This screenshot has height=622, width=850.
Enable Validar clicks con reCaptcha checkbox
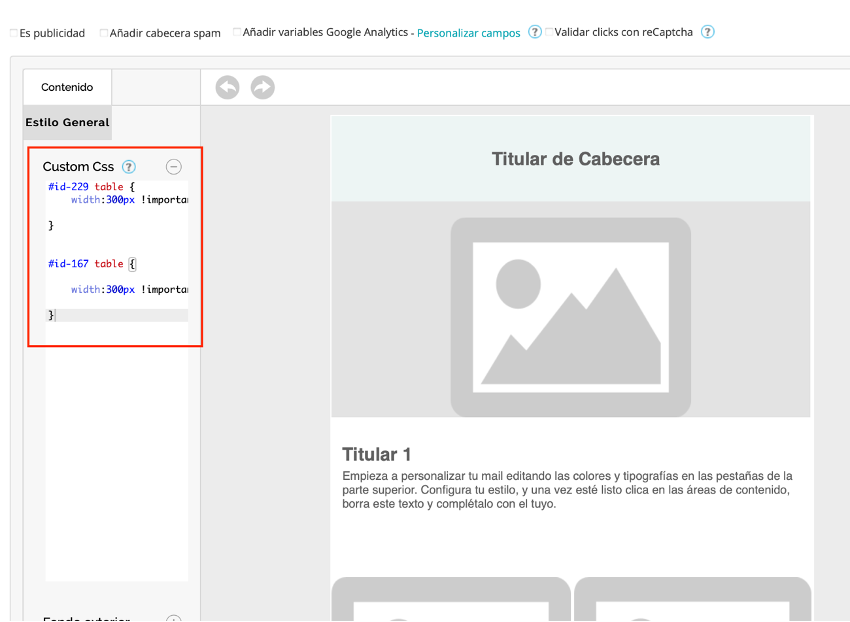coord(549,32)
